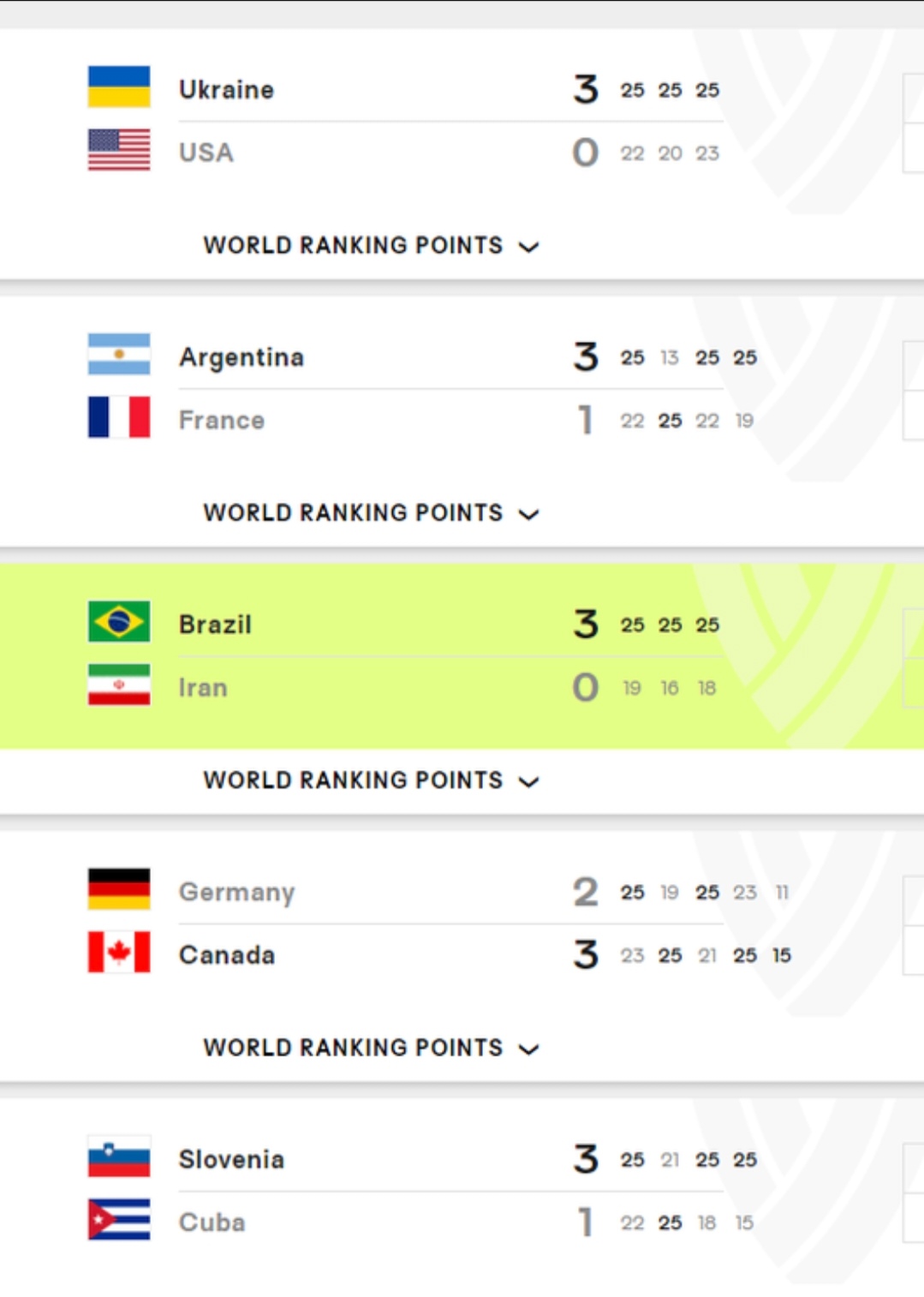Select the Canada team name

227,955
